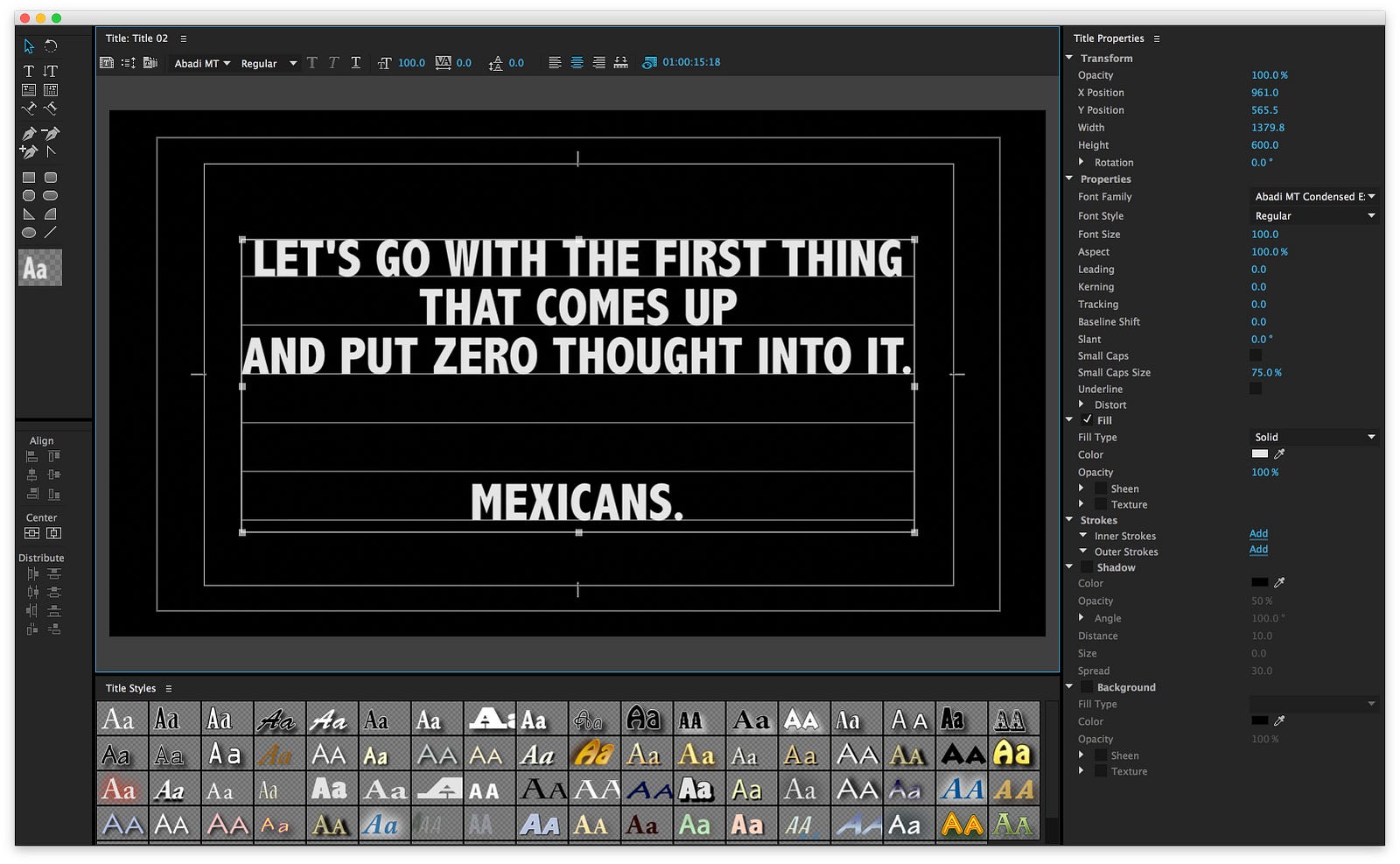
Task: Click Show Background Video icon
Action: [x=648, y=62]
